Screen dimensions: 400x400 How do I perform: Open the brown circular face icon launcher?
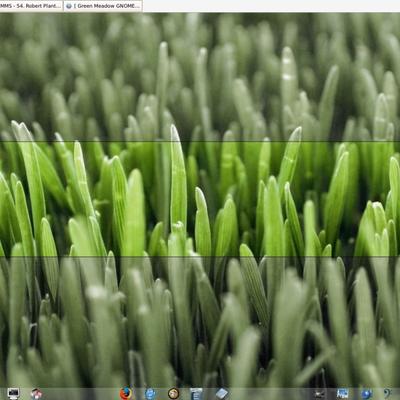pyautogui.click(x=173, y=394)
